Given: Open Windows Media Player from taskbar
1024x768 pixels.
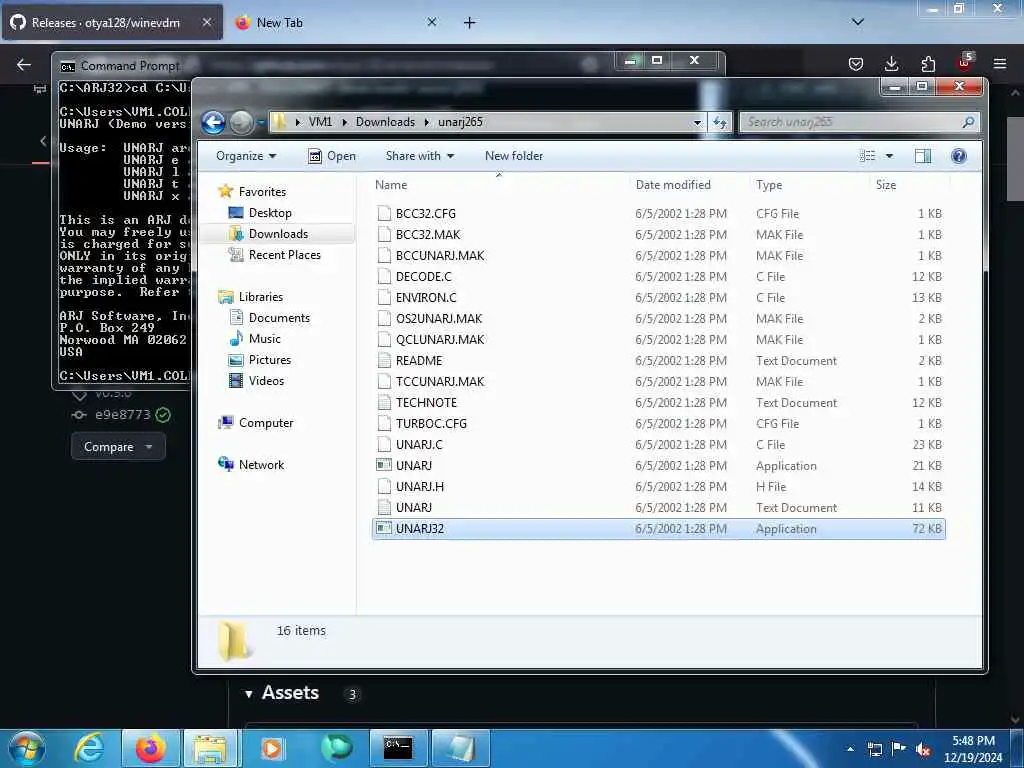Looking at the screenshot, I should click(272, 748).
